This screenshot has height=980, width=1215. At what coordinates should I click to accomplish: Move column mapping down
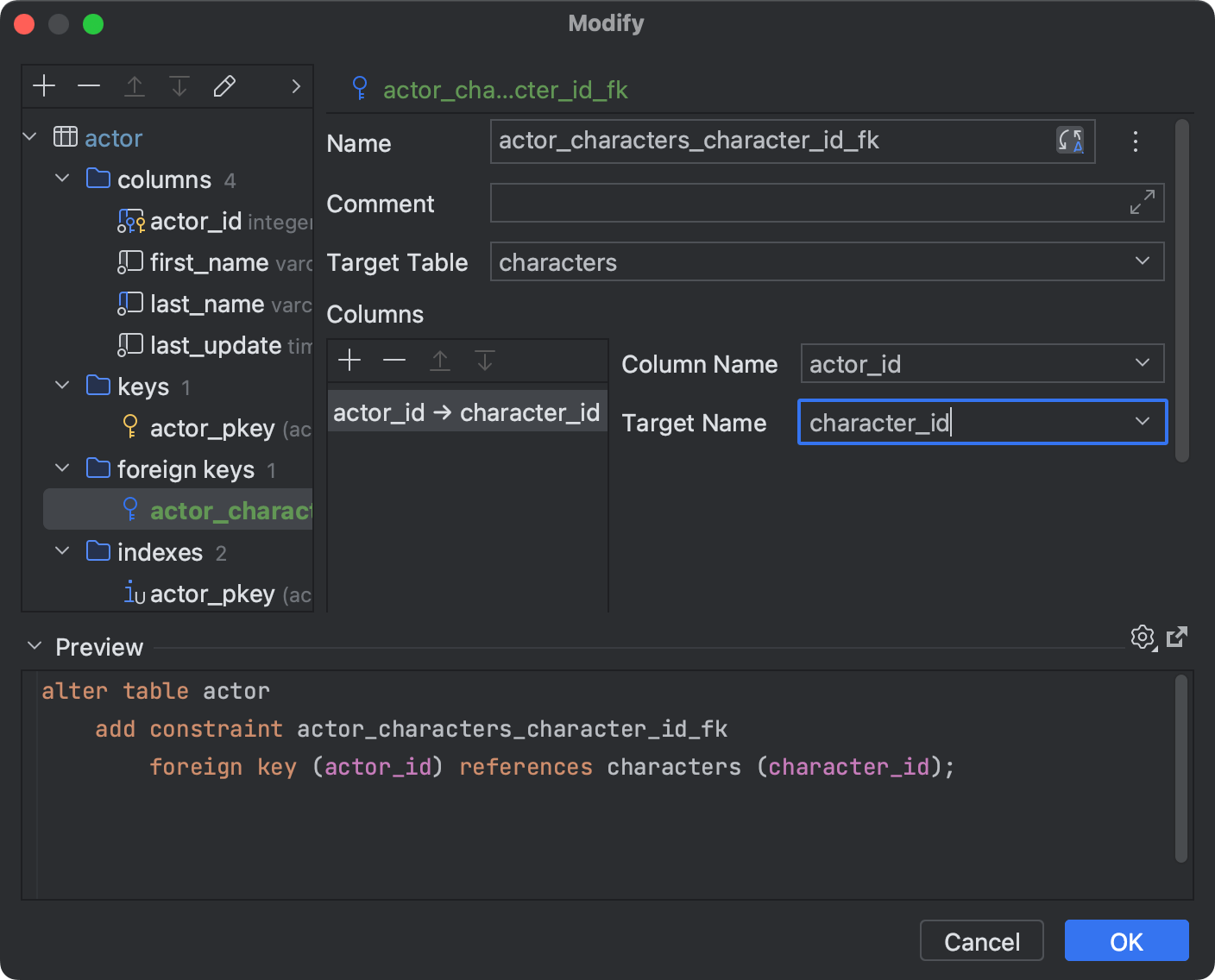point(485,360)
